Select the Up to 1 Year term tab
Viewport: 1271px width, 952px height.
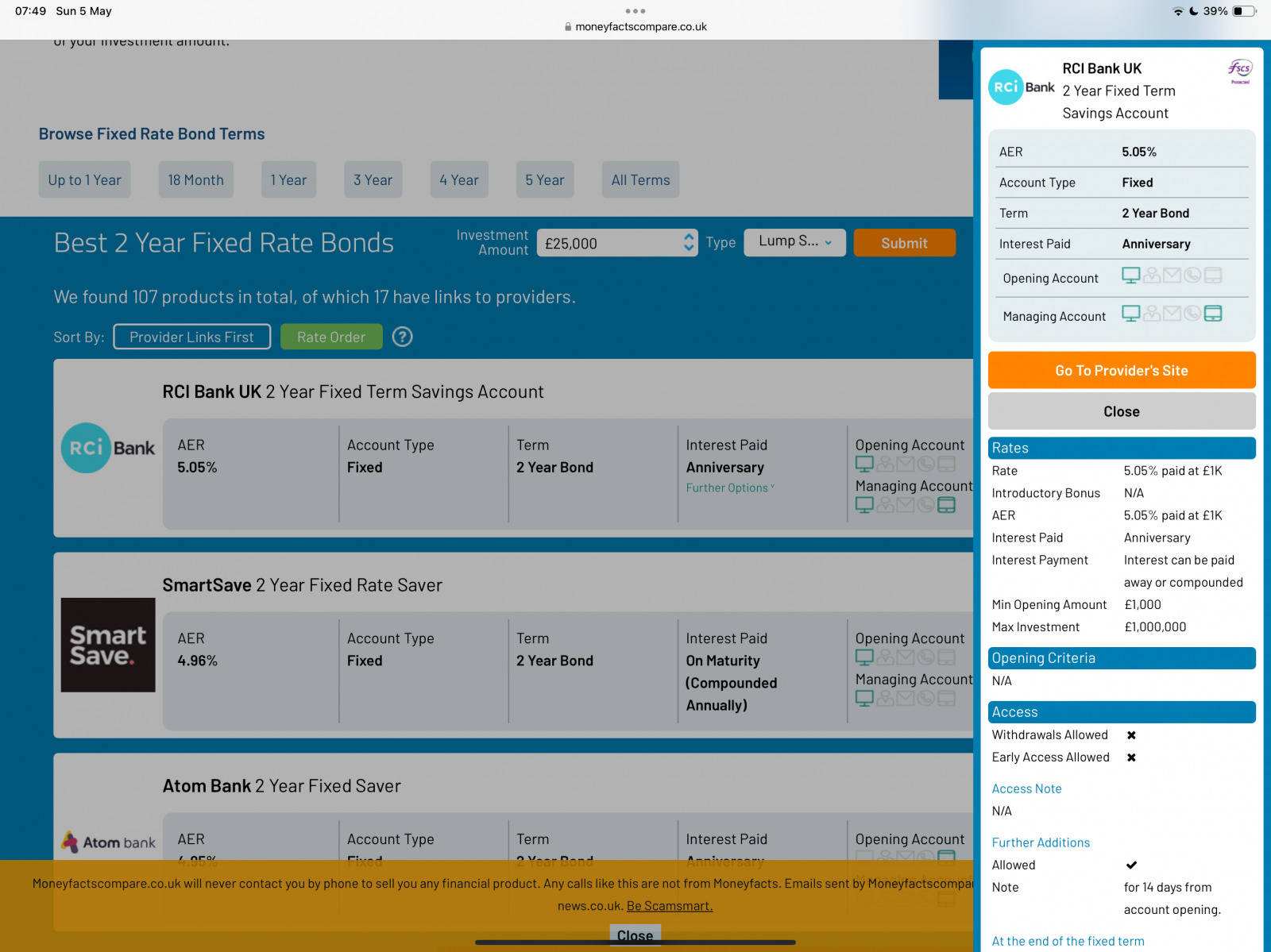pyautogui.click(x=85, y=179)
